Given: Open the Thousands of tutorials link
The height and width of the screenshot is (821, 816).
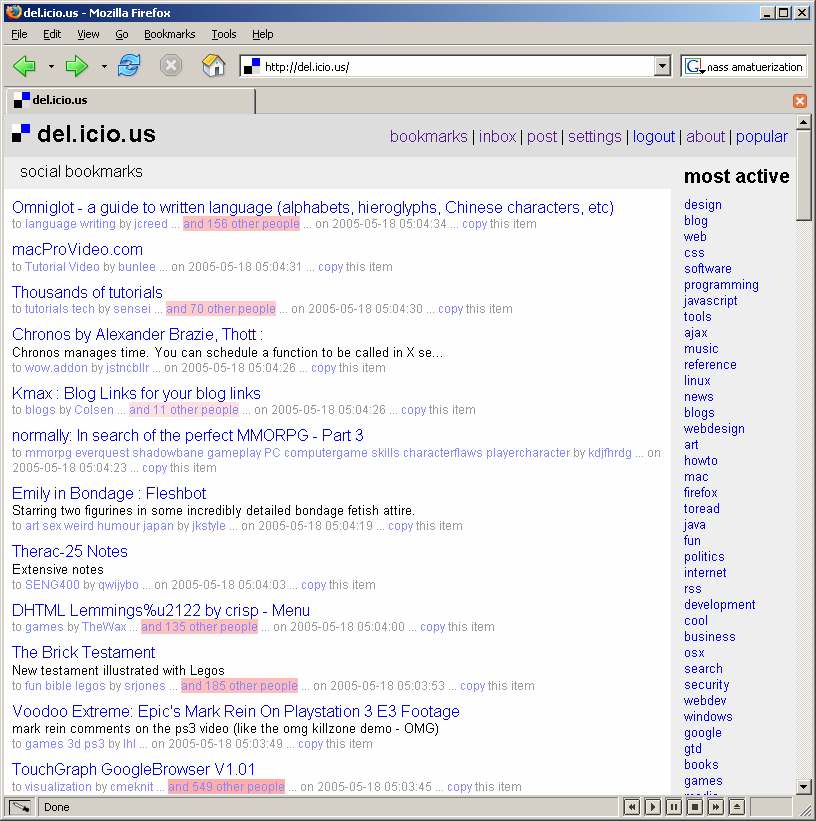Looking at the screenshot, I should (87, 292).
